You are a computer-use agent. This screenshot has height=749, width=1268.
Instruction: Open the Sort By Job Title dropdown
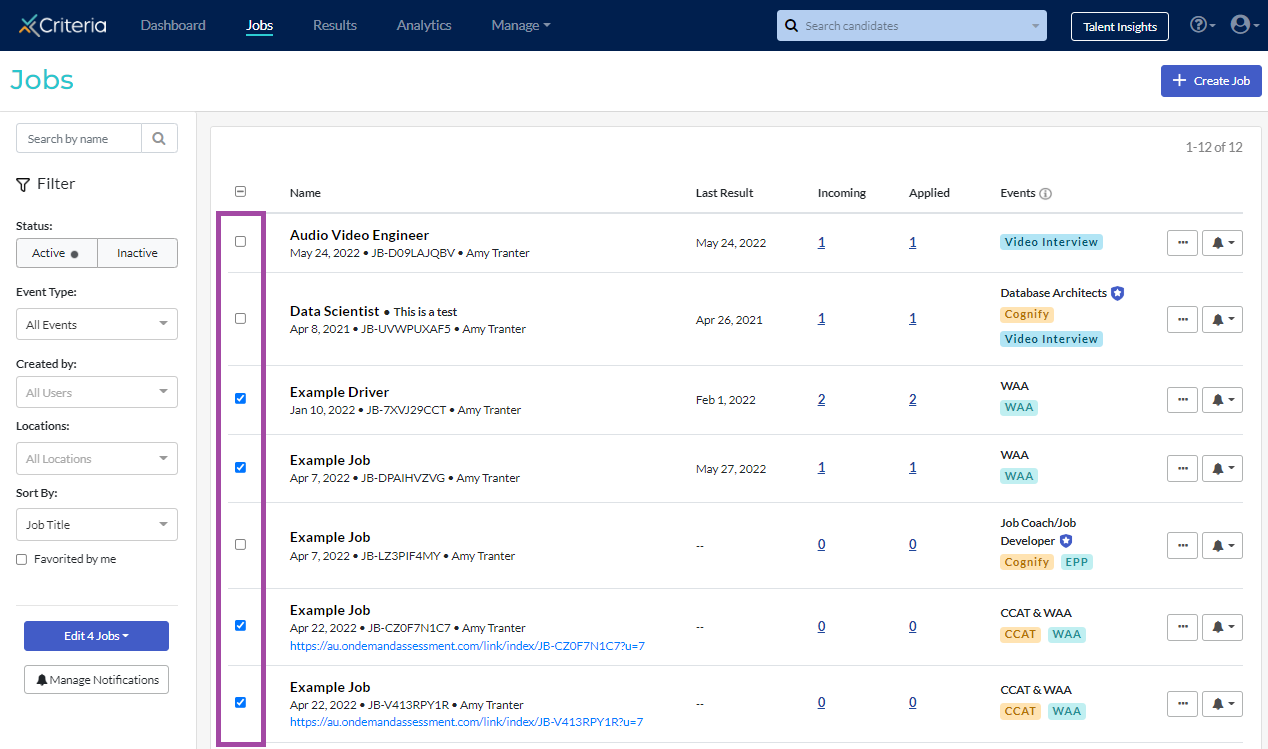(x=97, y=524)
